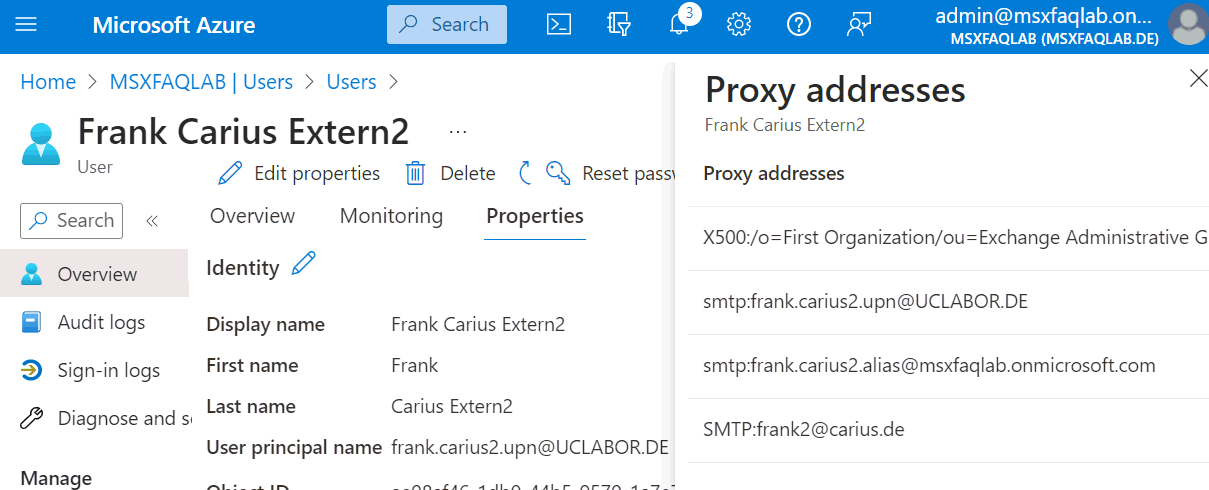The width and height of the screenshot is (1209, 490).
Task: Click the Diagnose wrench icon
Action: (x=32, y=418)
